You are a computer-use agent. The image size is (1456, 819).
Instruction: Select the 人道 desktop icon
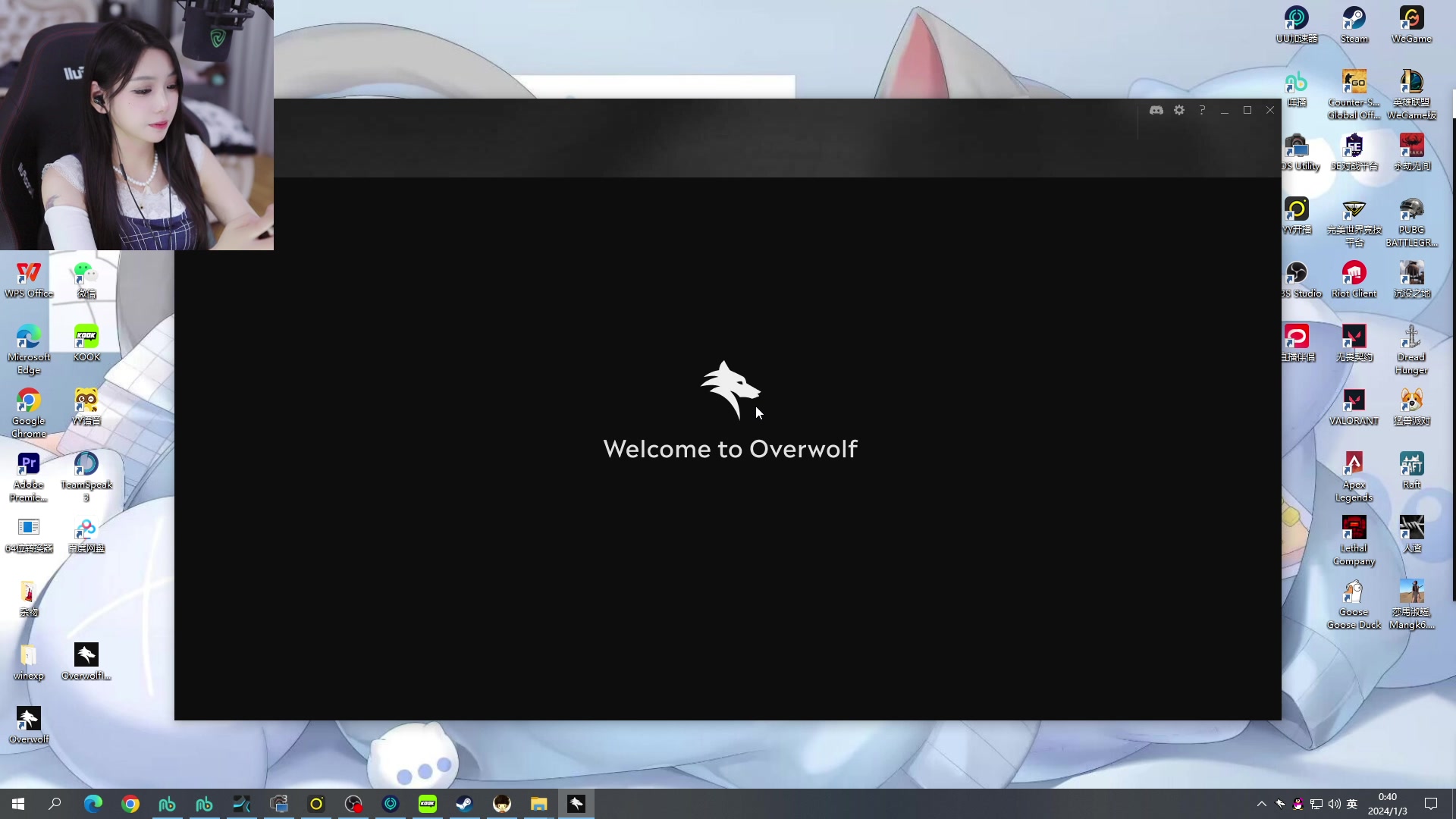[x=1412, y=534]
